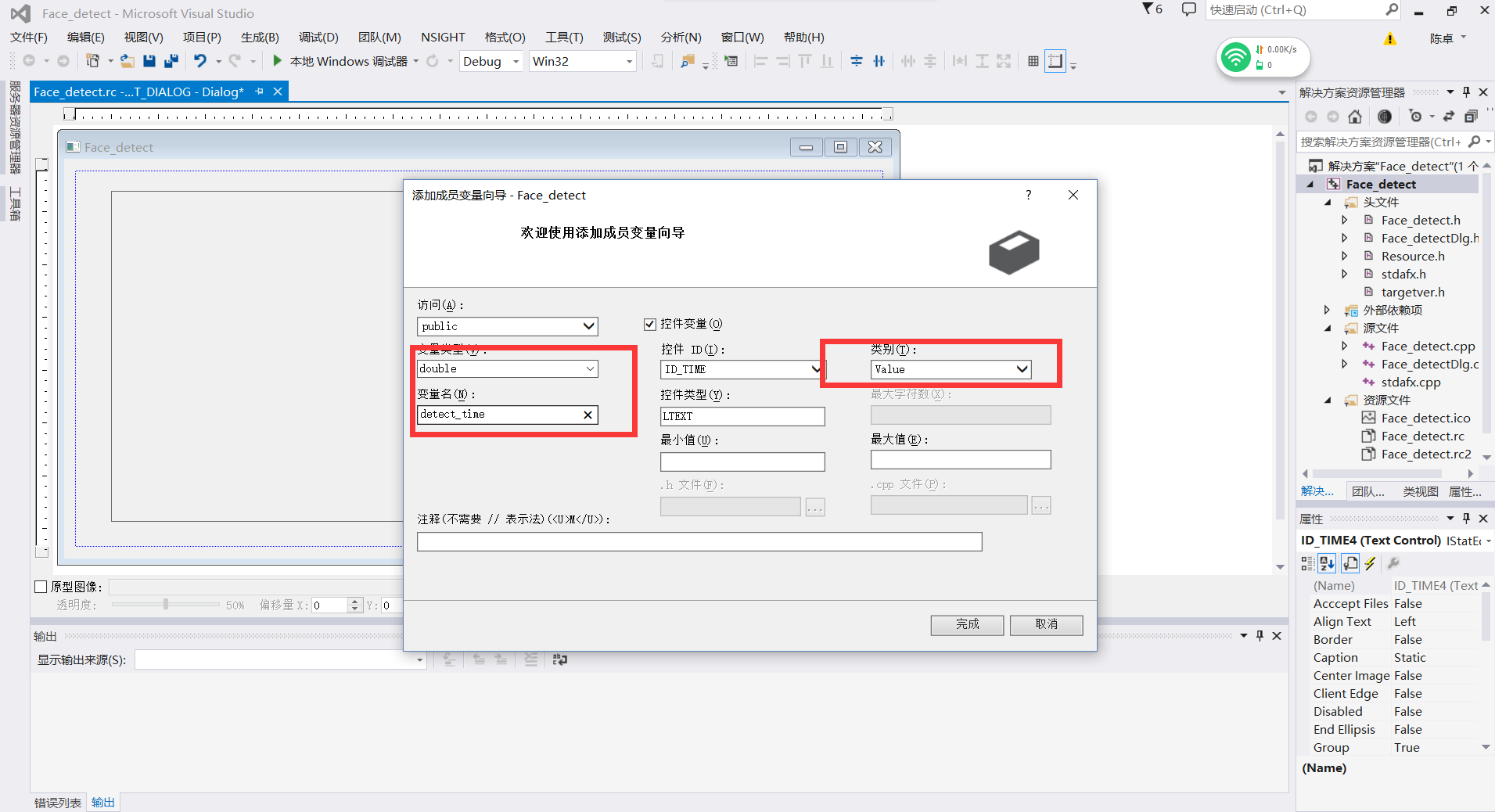Open the 工具(T) menu

(x=564, y=38)
